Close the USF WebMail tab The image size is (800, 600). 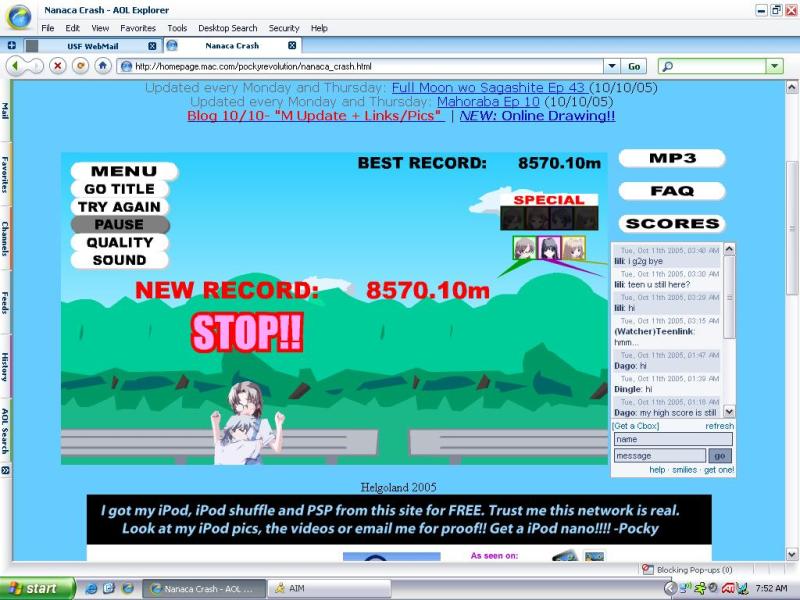pyautogui.click(x=152, y=46)
